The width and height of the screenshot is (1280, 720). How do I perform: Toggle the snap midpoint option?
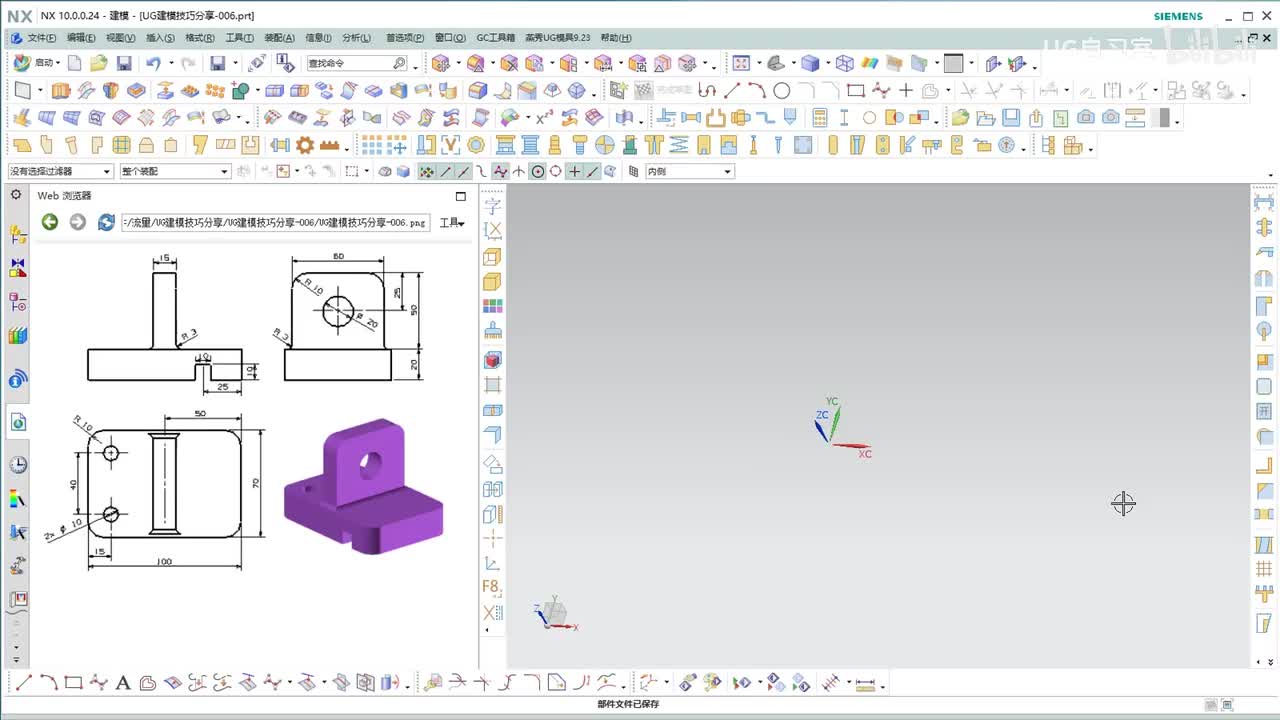click(464, 171)
